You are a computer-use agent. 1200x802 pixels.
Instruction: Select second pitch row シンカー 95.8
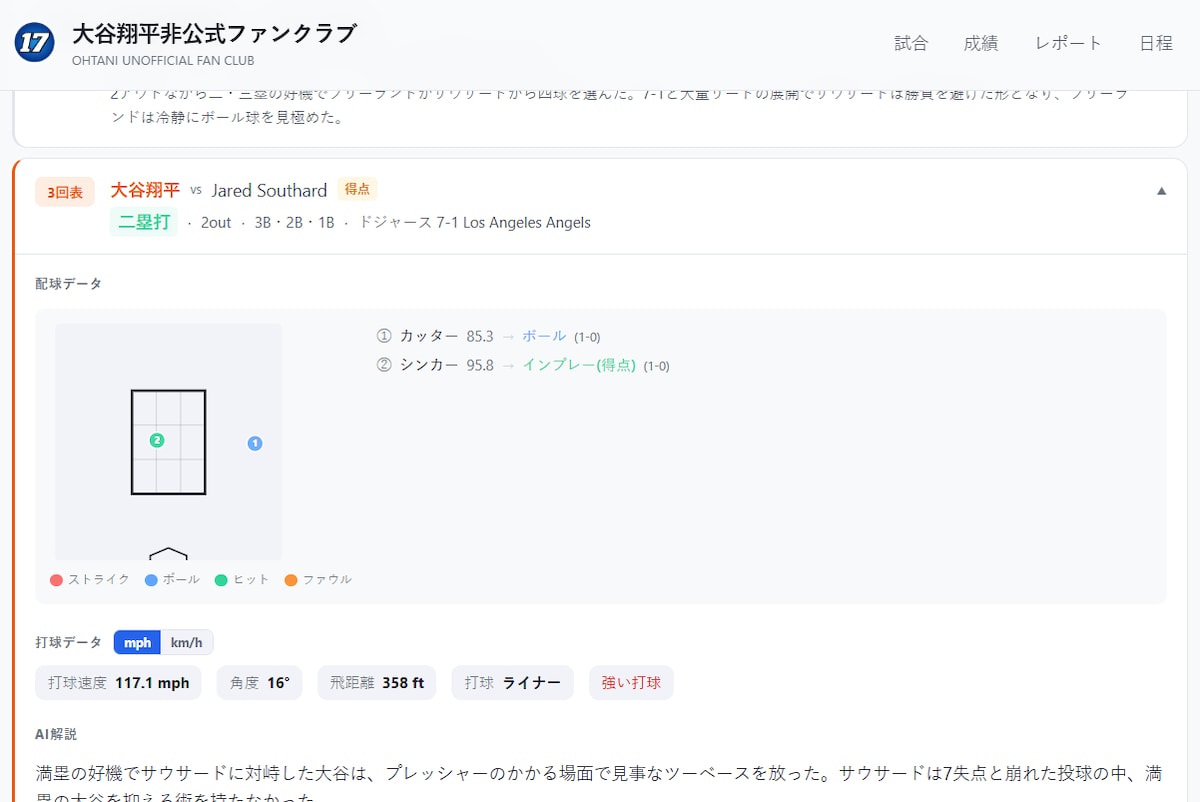[522, 366]
